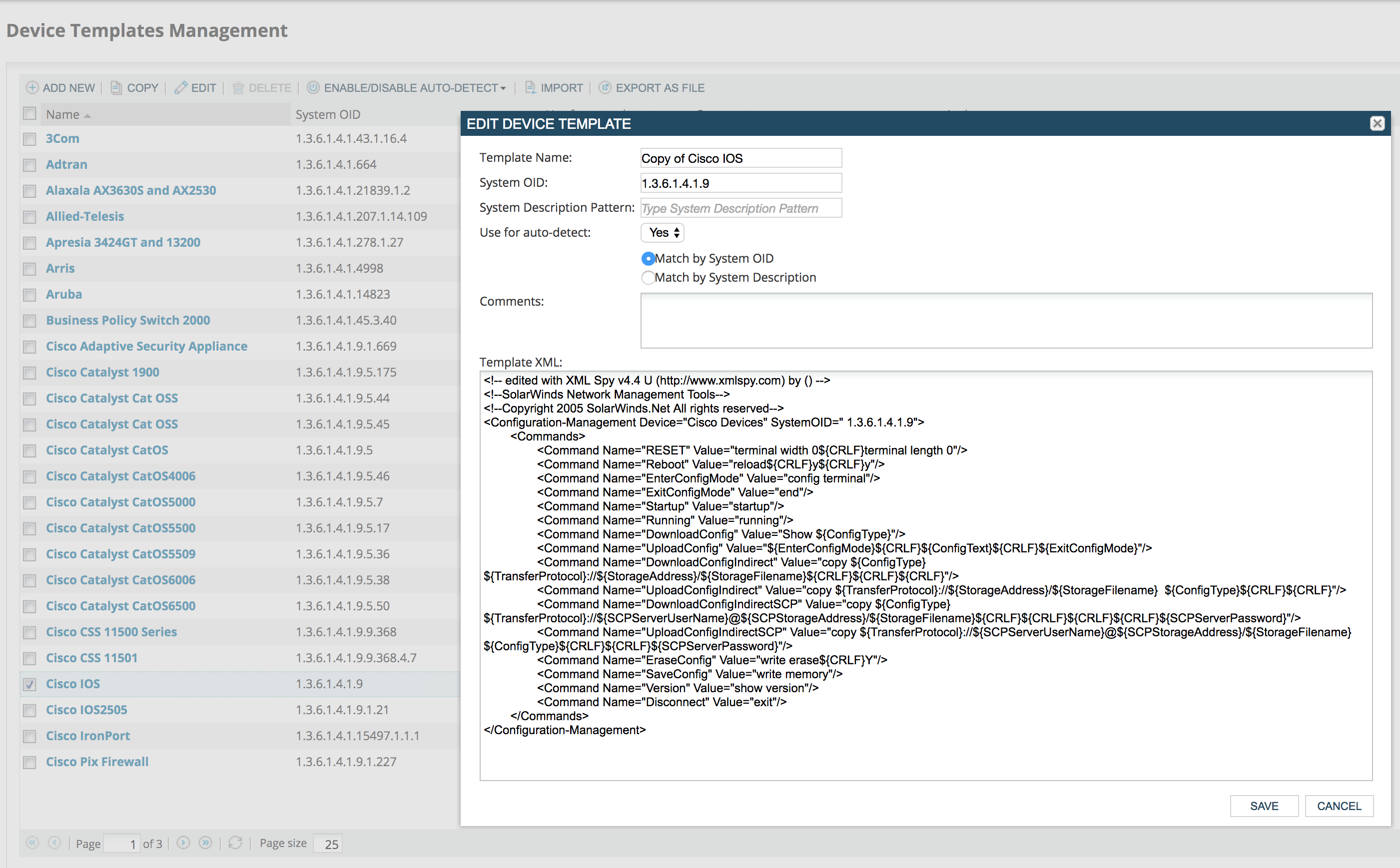Tick the select-all header checkbox

(x=30, y=114)
